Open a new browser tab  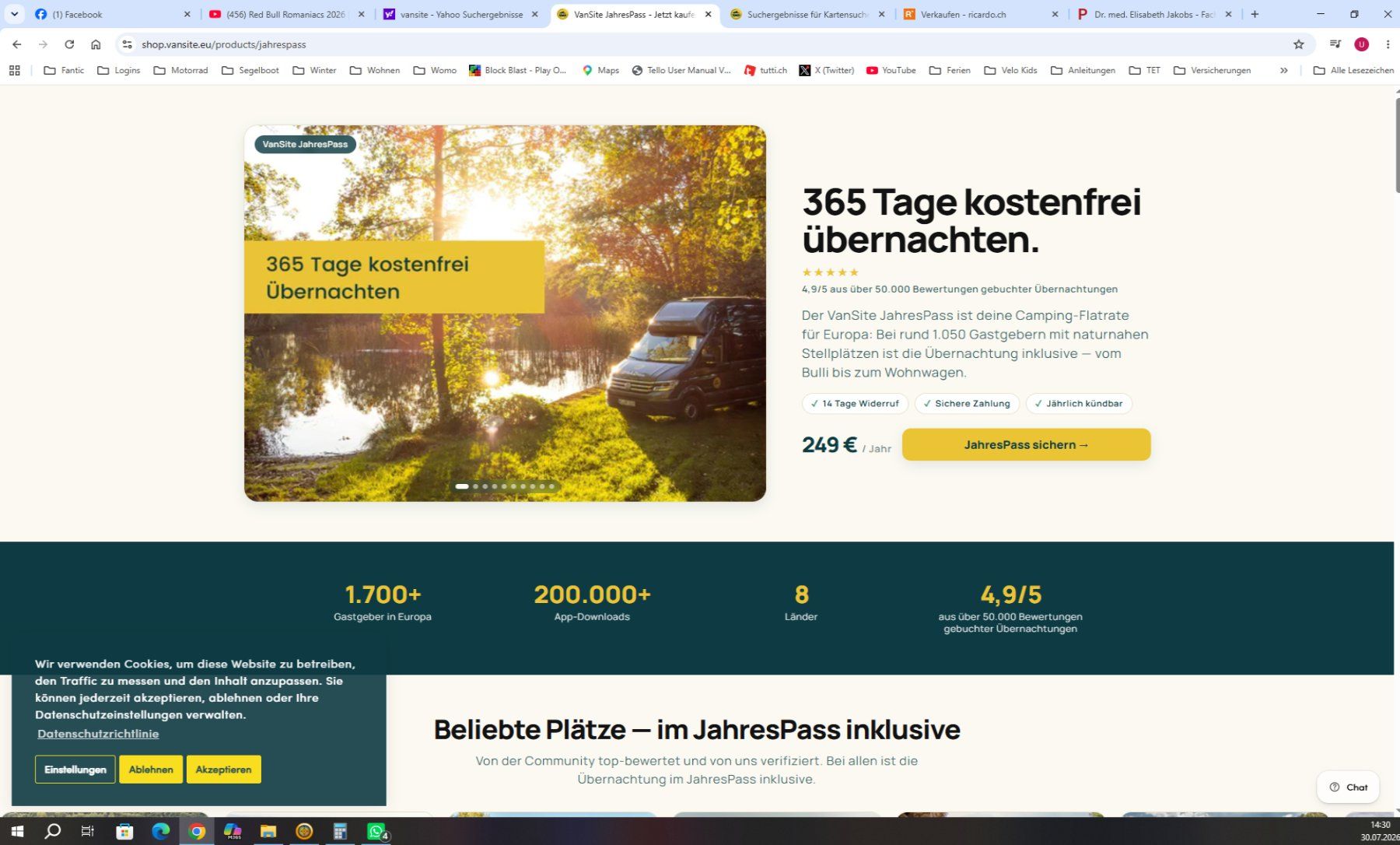(x=1255, y=14)
